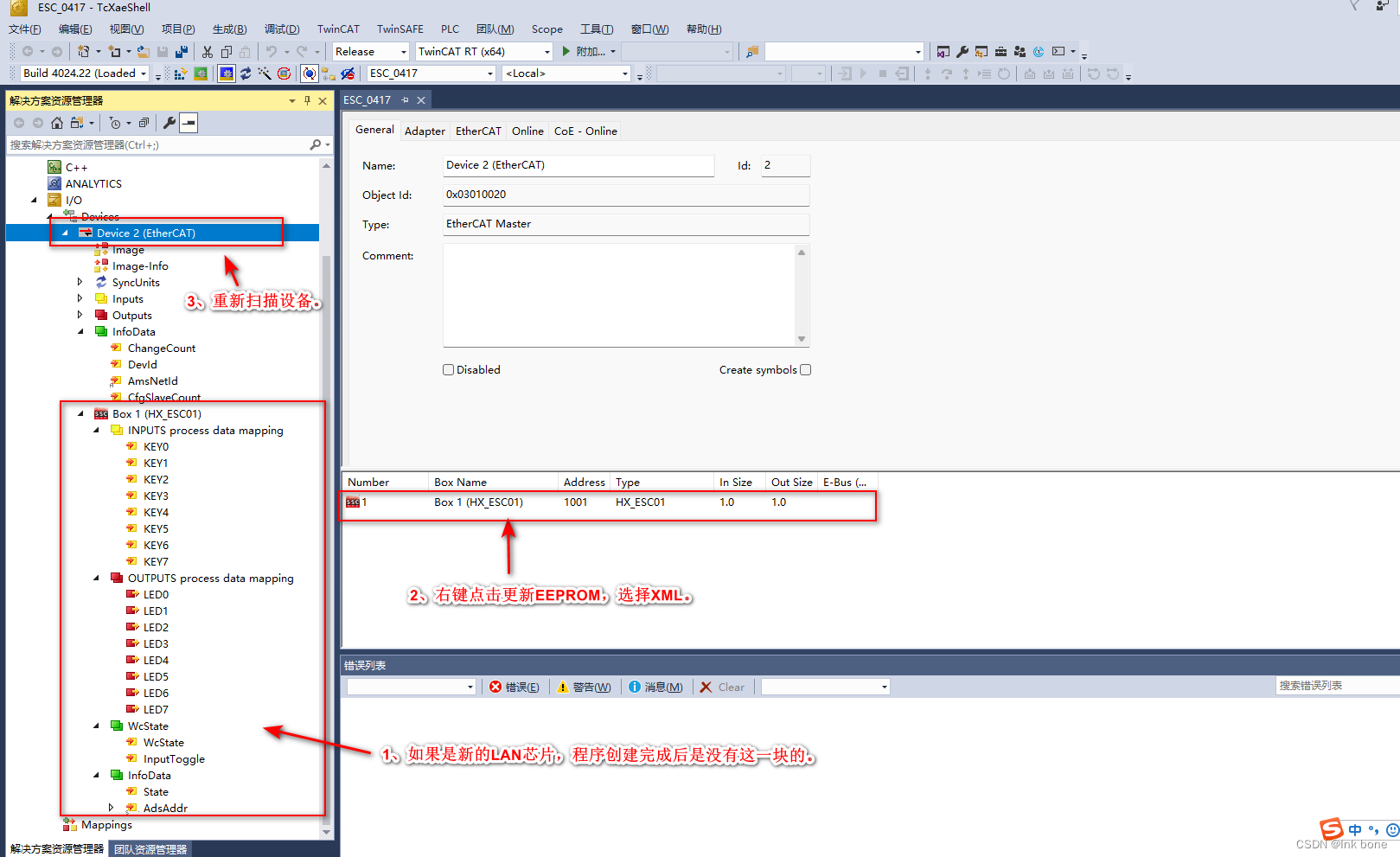
Task: Check the Create symbols checkbox
Action: tap(805, 369)
